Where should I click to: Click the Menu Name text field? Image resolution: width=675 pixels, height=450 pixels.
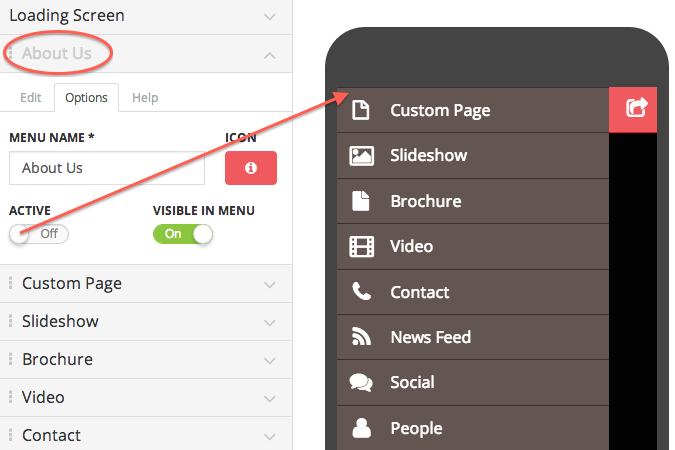[107, 168]
